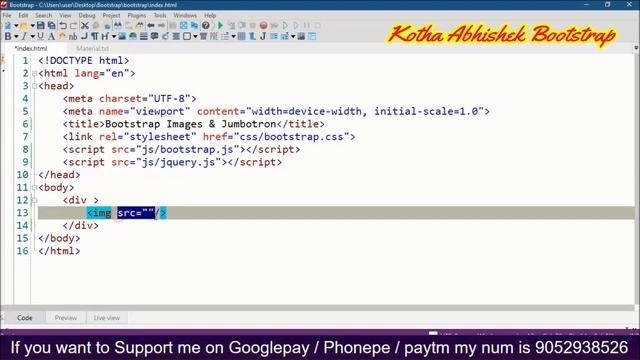Open the Debug menu

click(x=87, y=16)
